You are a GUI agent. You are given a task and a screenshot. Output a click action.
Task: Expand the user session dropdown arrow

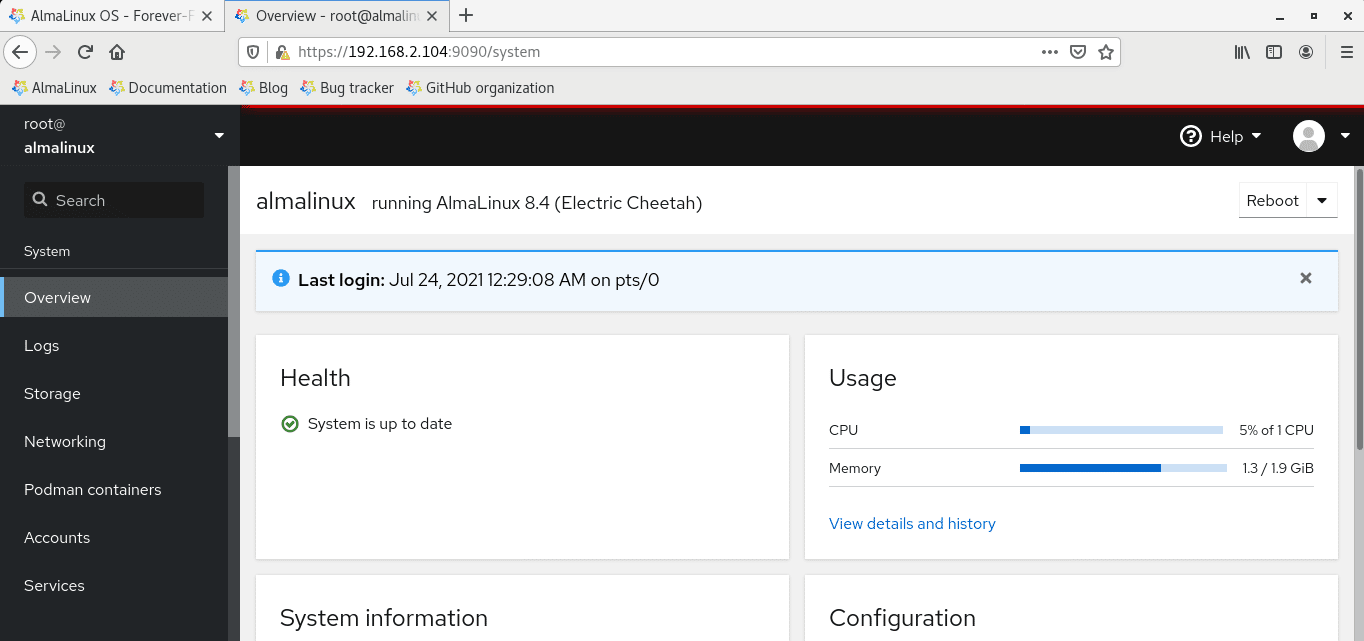(1345, 136)
